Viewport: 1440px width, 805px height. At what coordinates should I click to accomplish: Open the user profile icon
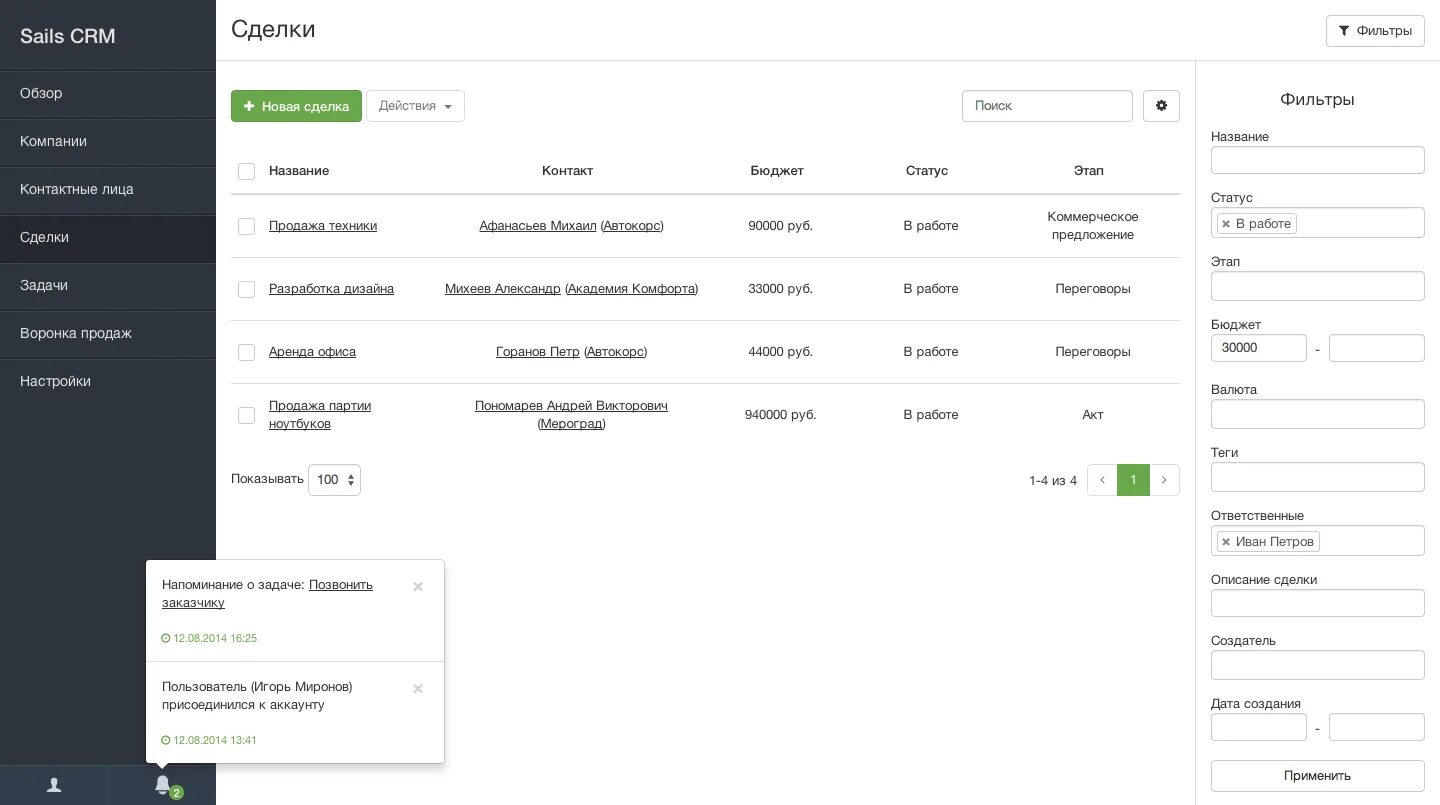[54, 785]
